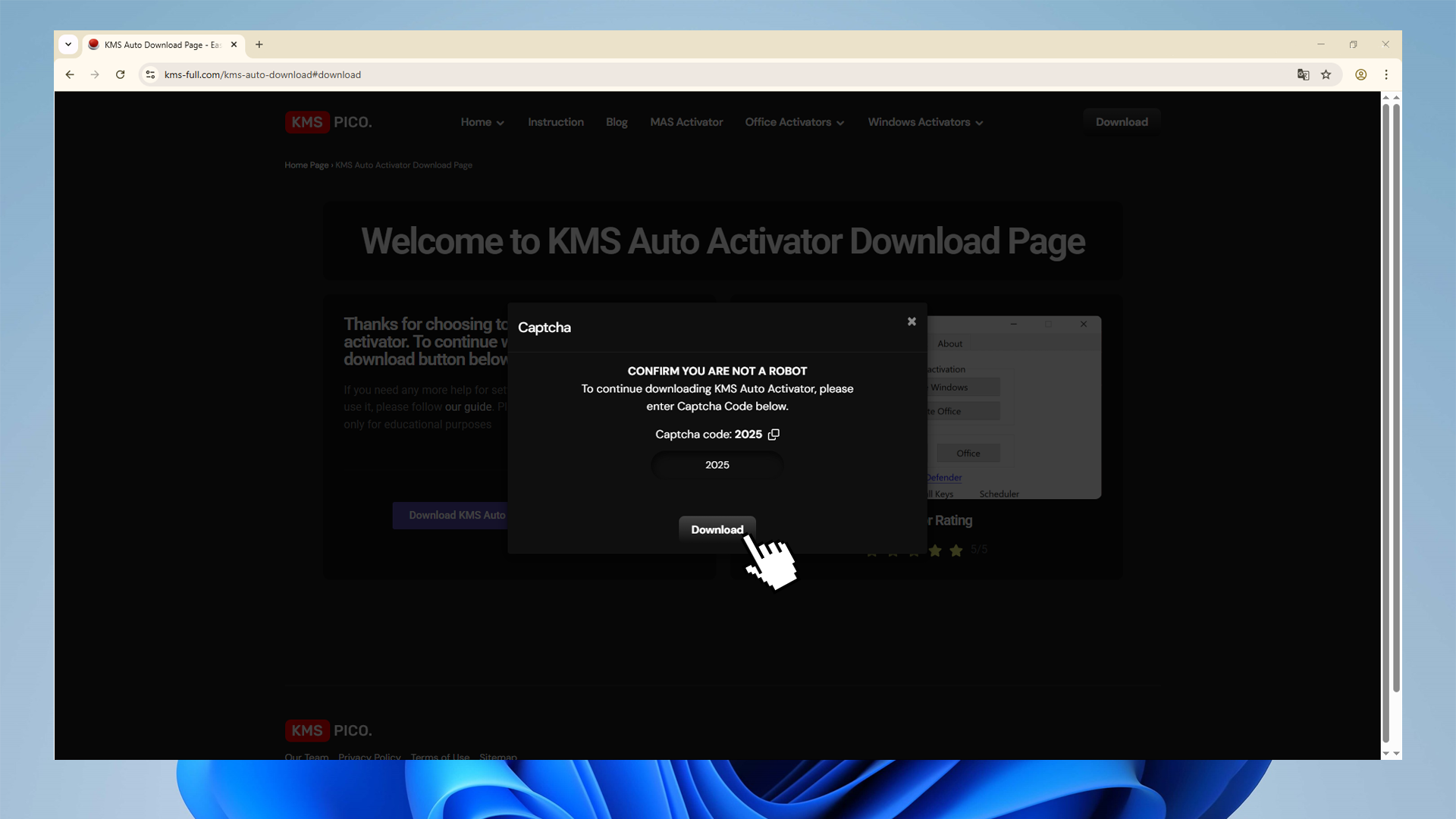This screenshot has height=819, width=1456.
Task: Open the MAS Activator menu item
Action: point(686,122)
